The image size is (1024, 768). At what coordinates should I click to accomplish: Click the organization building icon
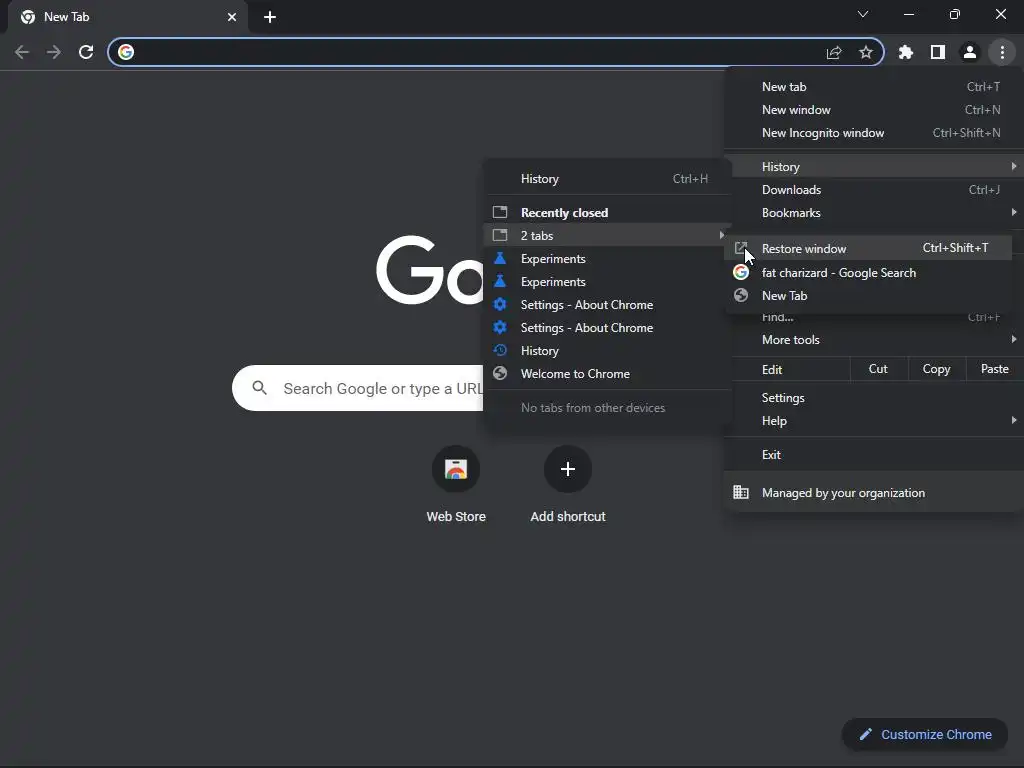click(x=741, y=492)
